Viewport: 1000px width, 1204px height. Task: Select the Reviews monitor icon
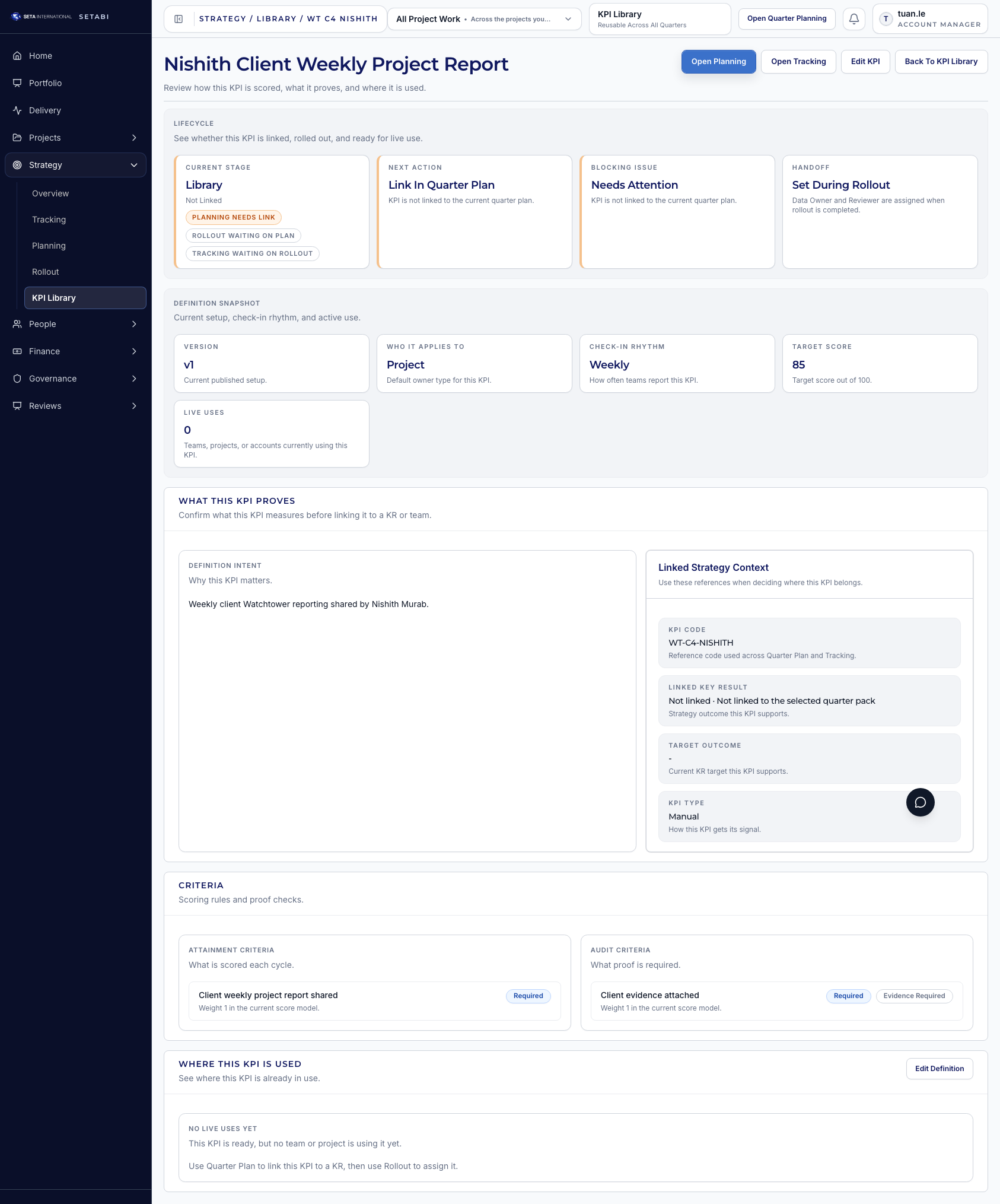[17, 405]
